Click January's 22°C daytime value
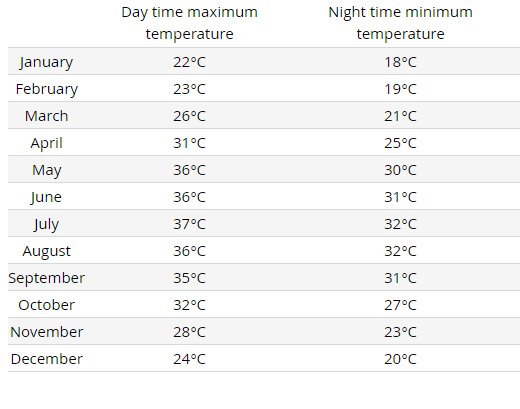The height and width of the screenshot is (409, 520). pyautogui.click(x=189, y=62)
